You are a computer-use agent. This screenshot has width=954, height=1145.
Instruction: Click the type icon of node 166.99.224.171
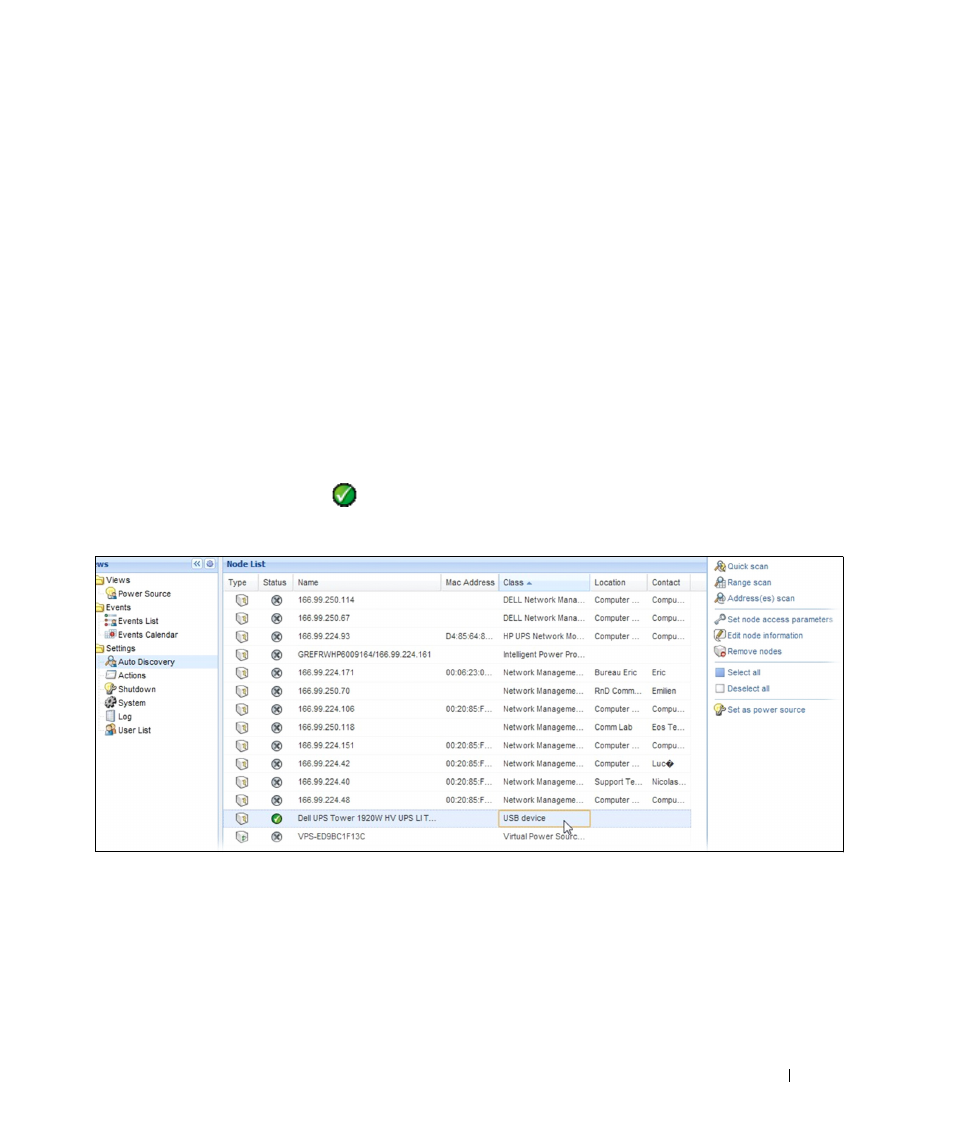click(x=242, y=673)
